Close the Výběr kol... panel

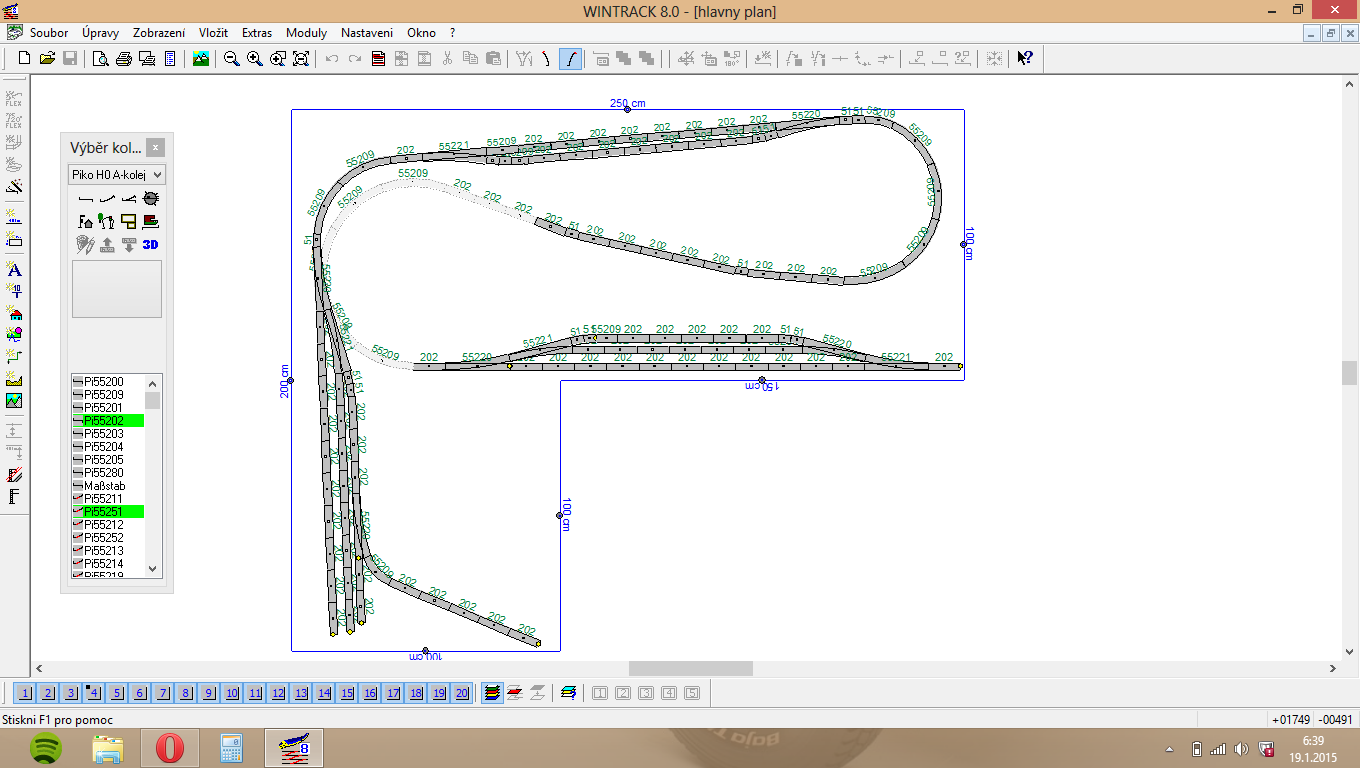click(x=155, y=148)
